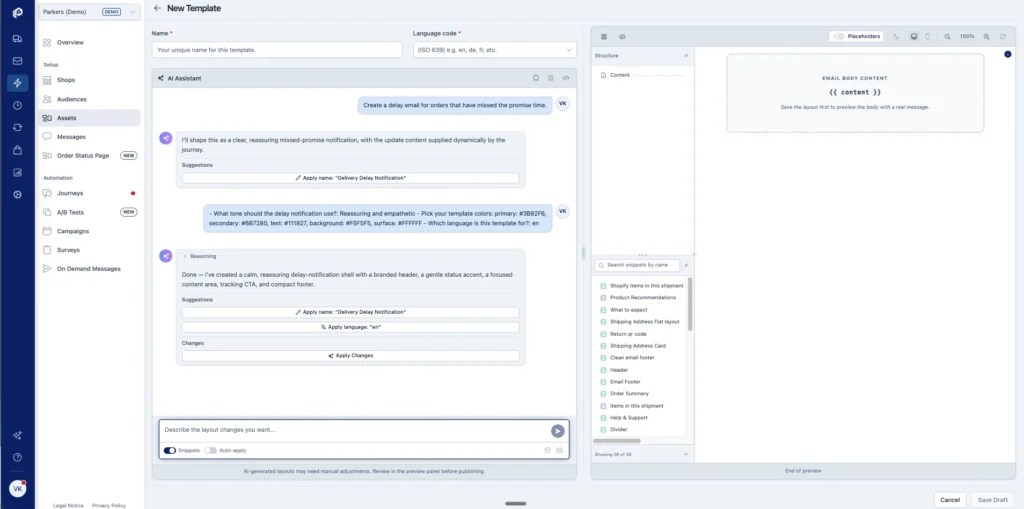Click the VK user avatar at the sidebar bottom

(x=18, y=489)
